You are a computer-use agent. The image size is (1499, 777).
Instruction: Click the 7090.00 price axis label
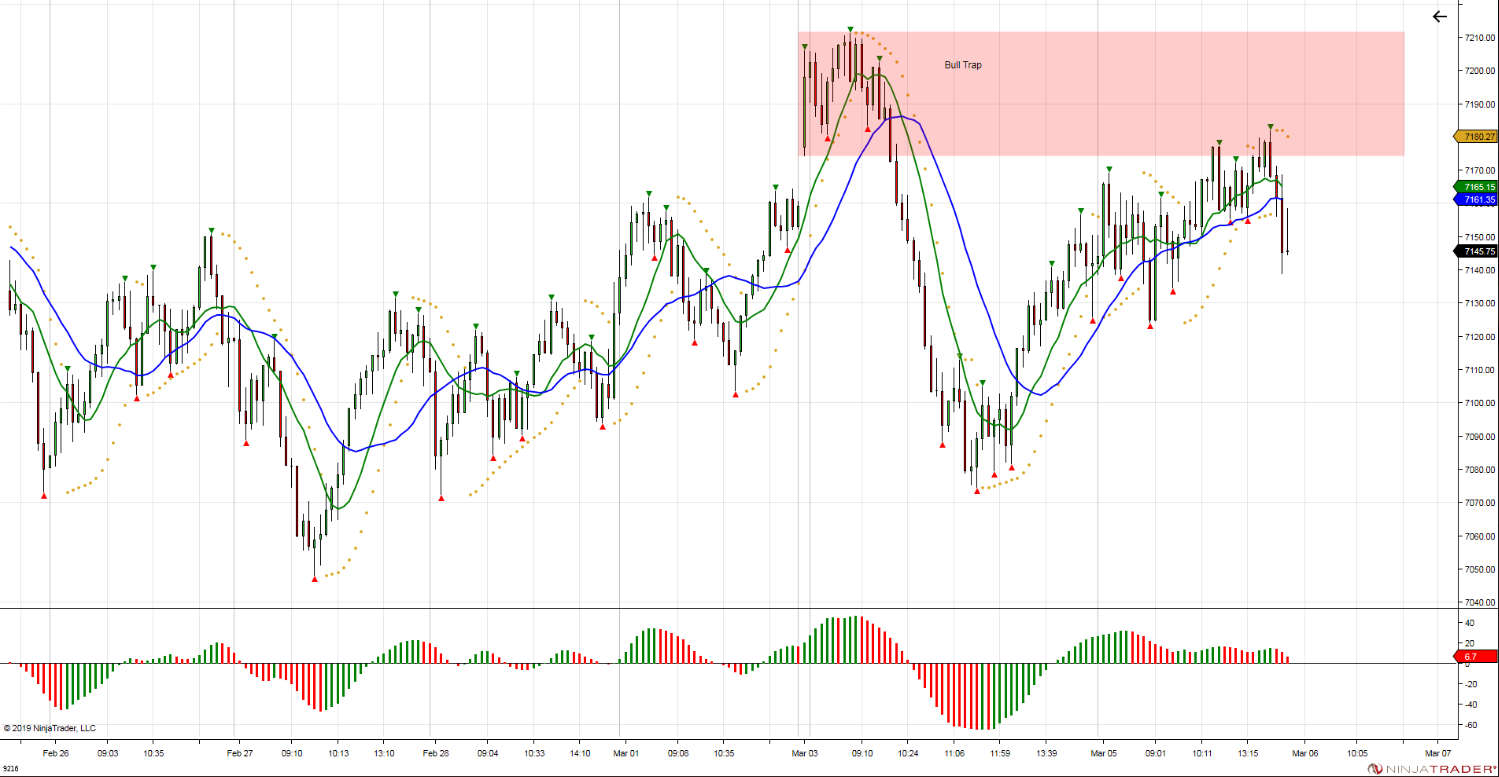(1479, 436)
